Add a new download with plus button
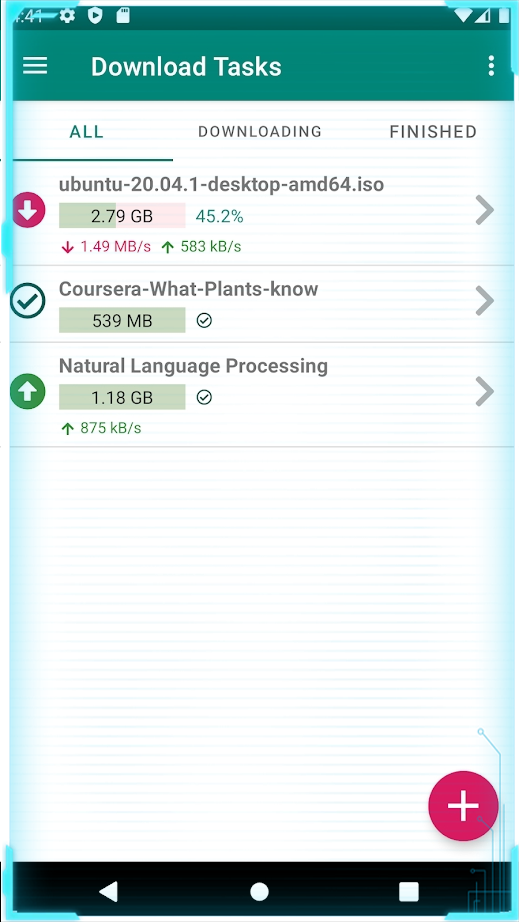Screen dimensions: 519x922 coord(463,806)
